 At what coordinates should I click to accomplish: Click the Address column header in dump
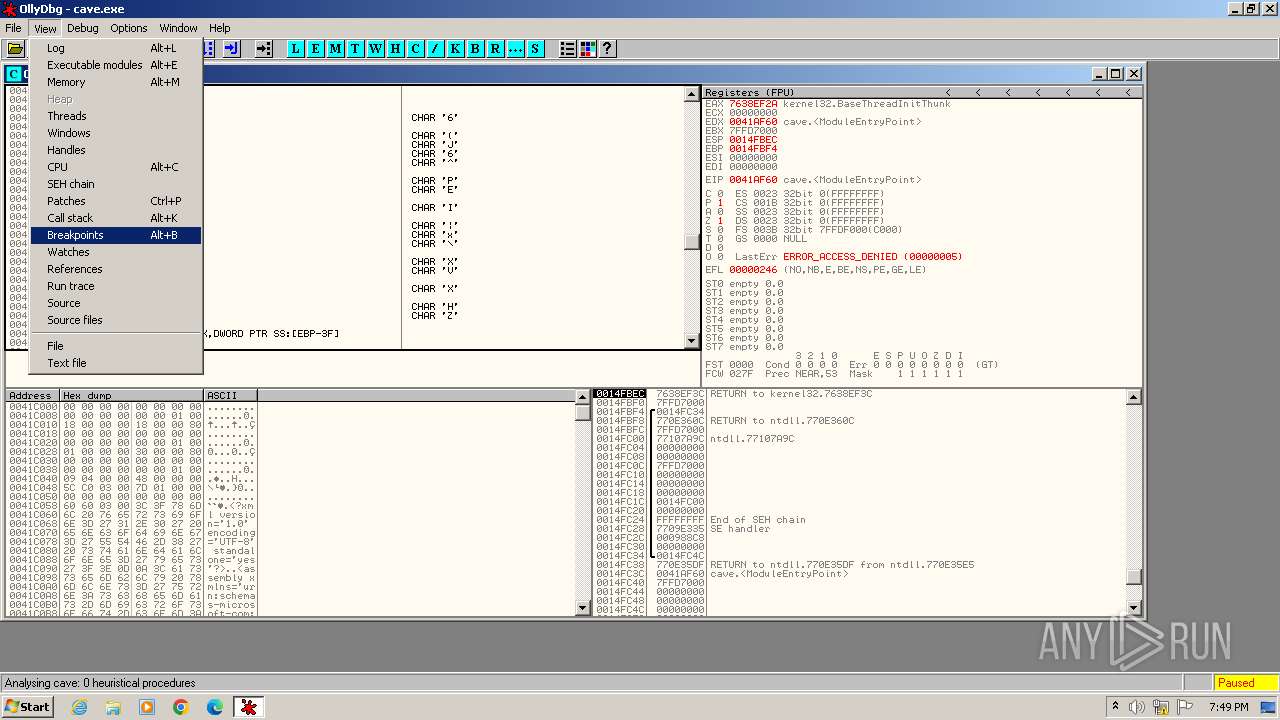[x=31, y=395]
